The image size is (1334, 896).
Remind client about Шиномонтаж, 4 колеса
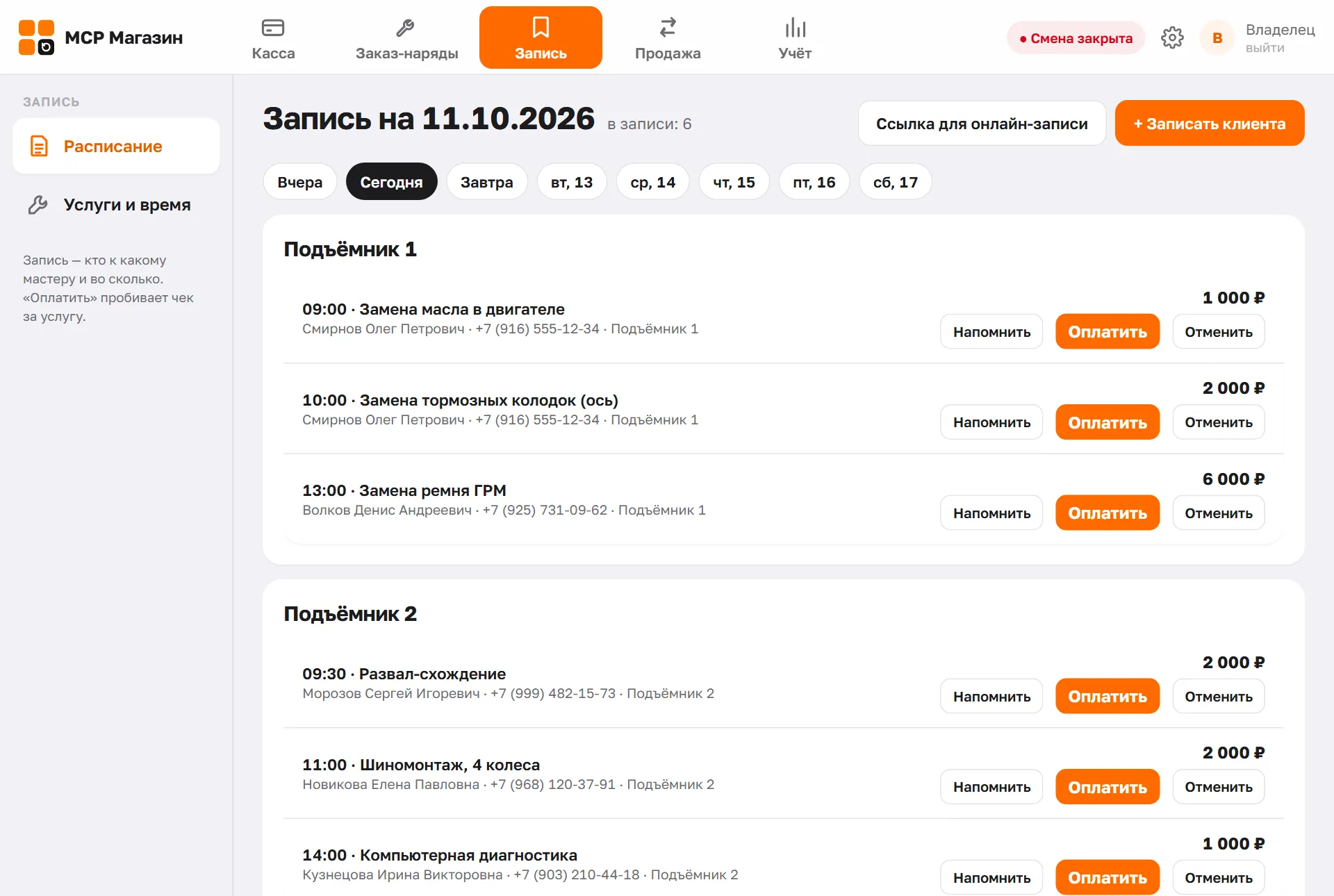click(991, 787)
